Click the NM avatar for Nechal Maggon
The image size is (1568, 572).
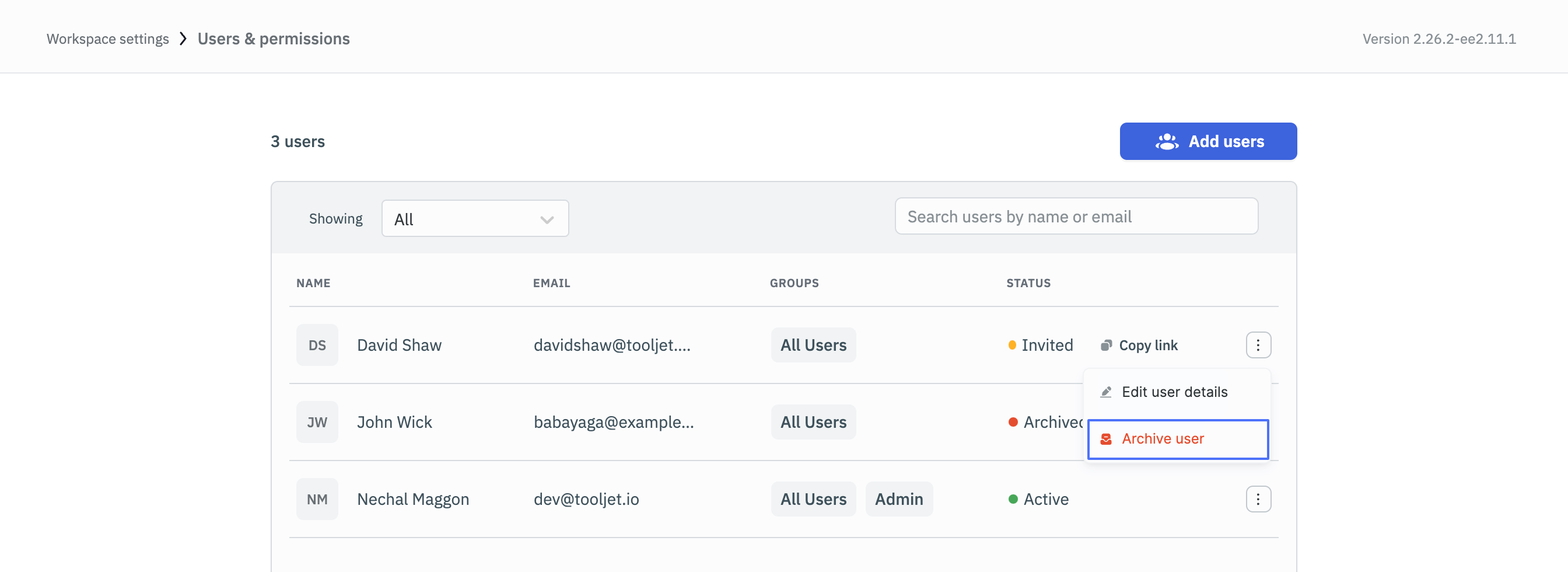pos(317,499)
